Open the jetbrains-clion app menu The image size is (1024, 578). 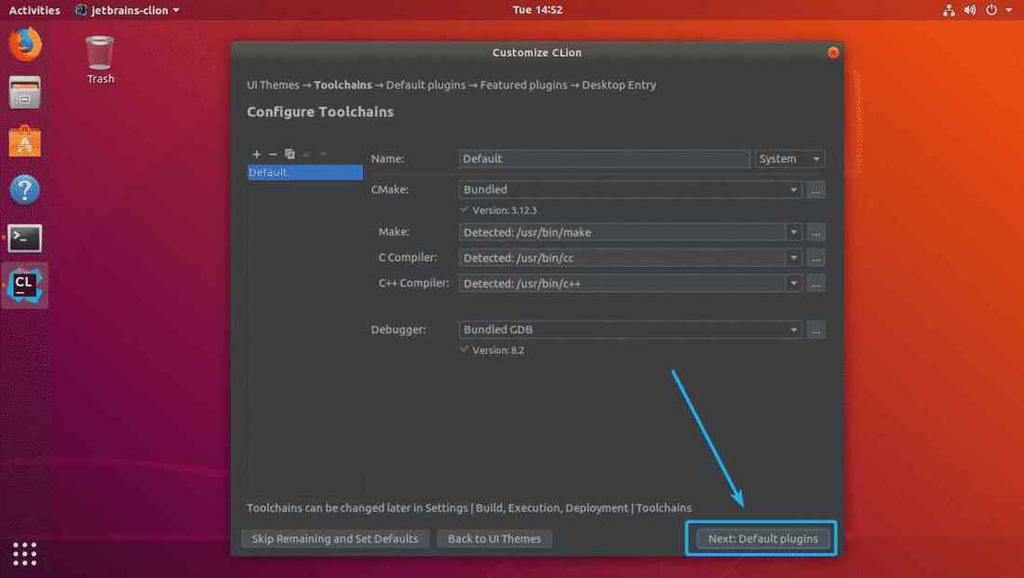[127, 10]
